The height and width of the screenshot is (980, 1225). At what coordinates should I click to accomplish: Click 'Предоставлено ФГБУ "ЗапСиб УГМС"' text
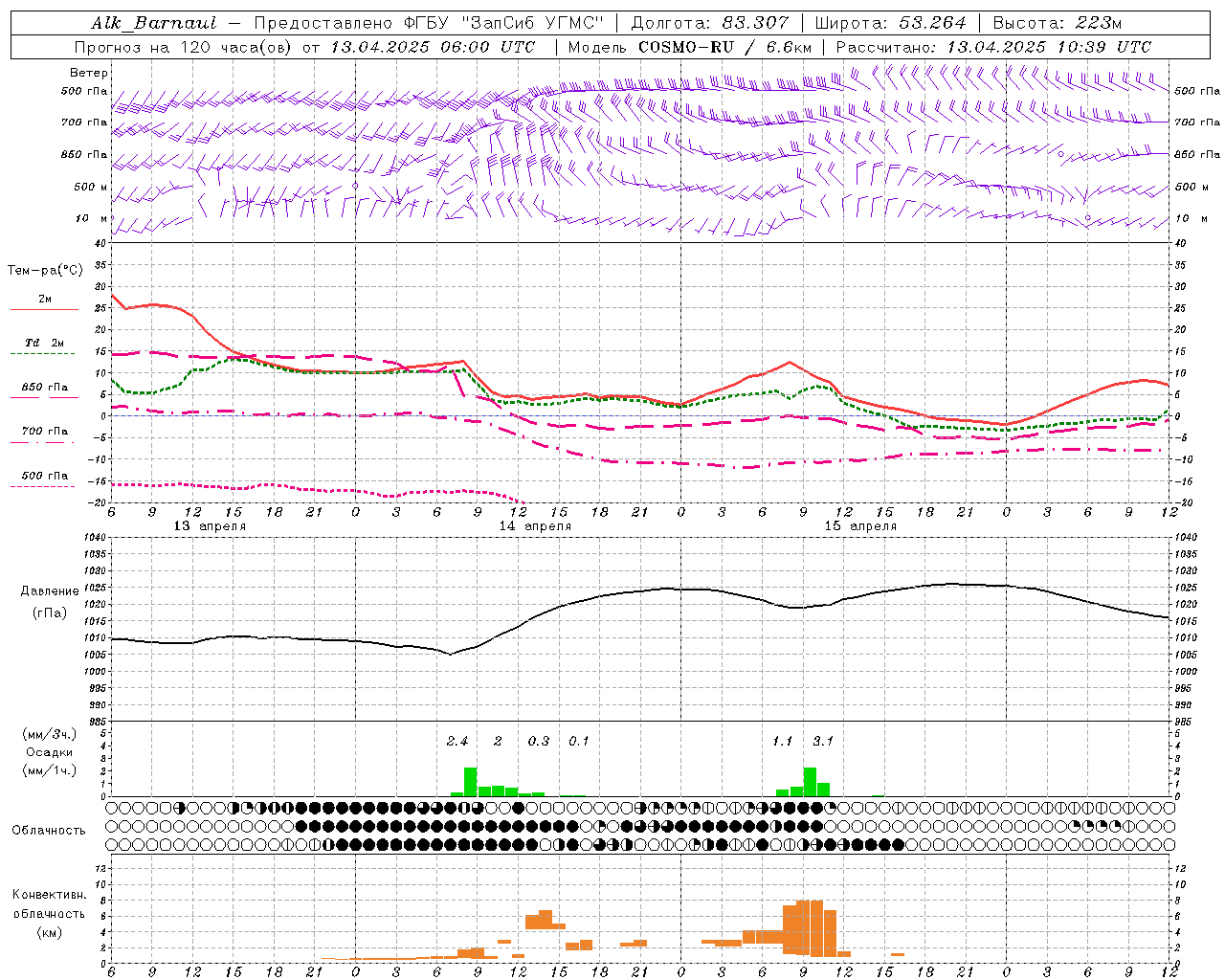431,23
